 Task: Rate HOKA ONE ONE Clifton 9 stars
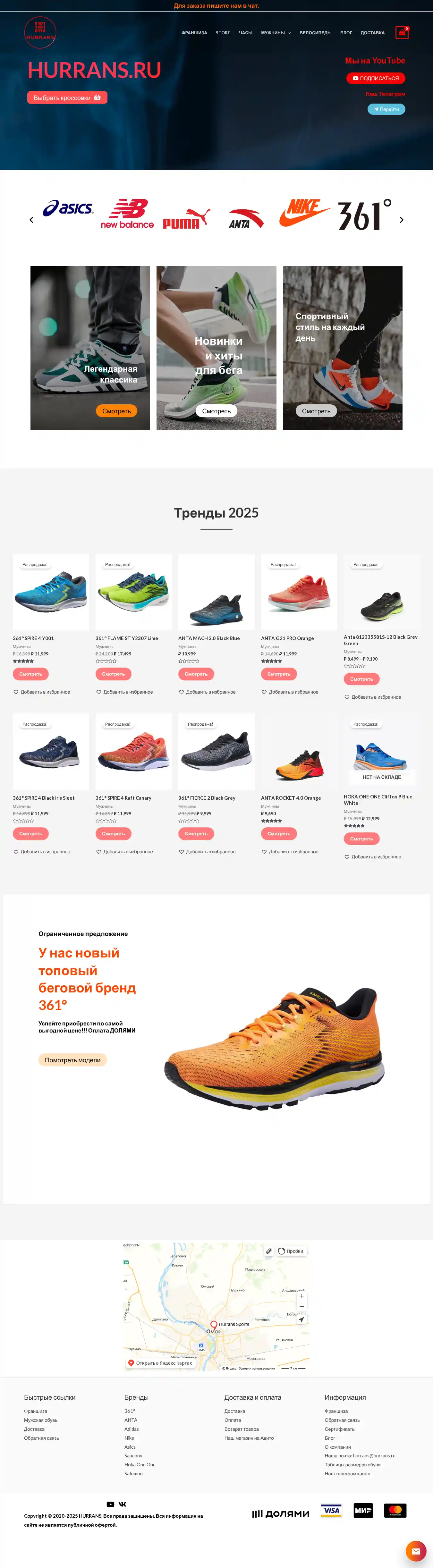point(354,826)
